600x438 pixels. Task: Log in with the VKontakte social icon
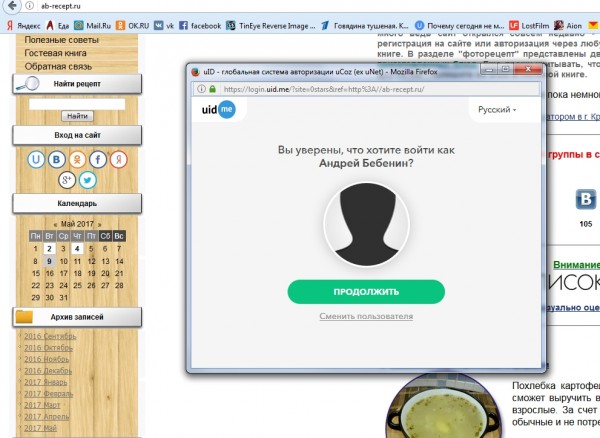[57, 159]
